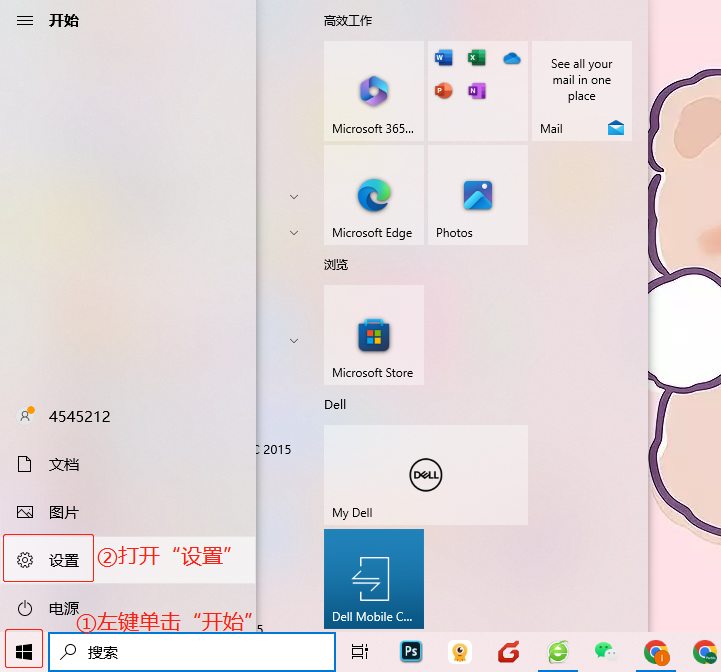The image size is (721, 672).
Task: Open the Microsoft 365 tile
Action: click(374, 91)
